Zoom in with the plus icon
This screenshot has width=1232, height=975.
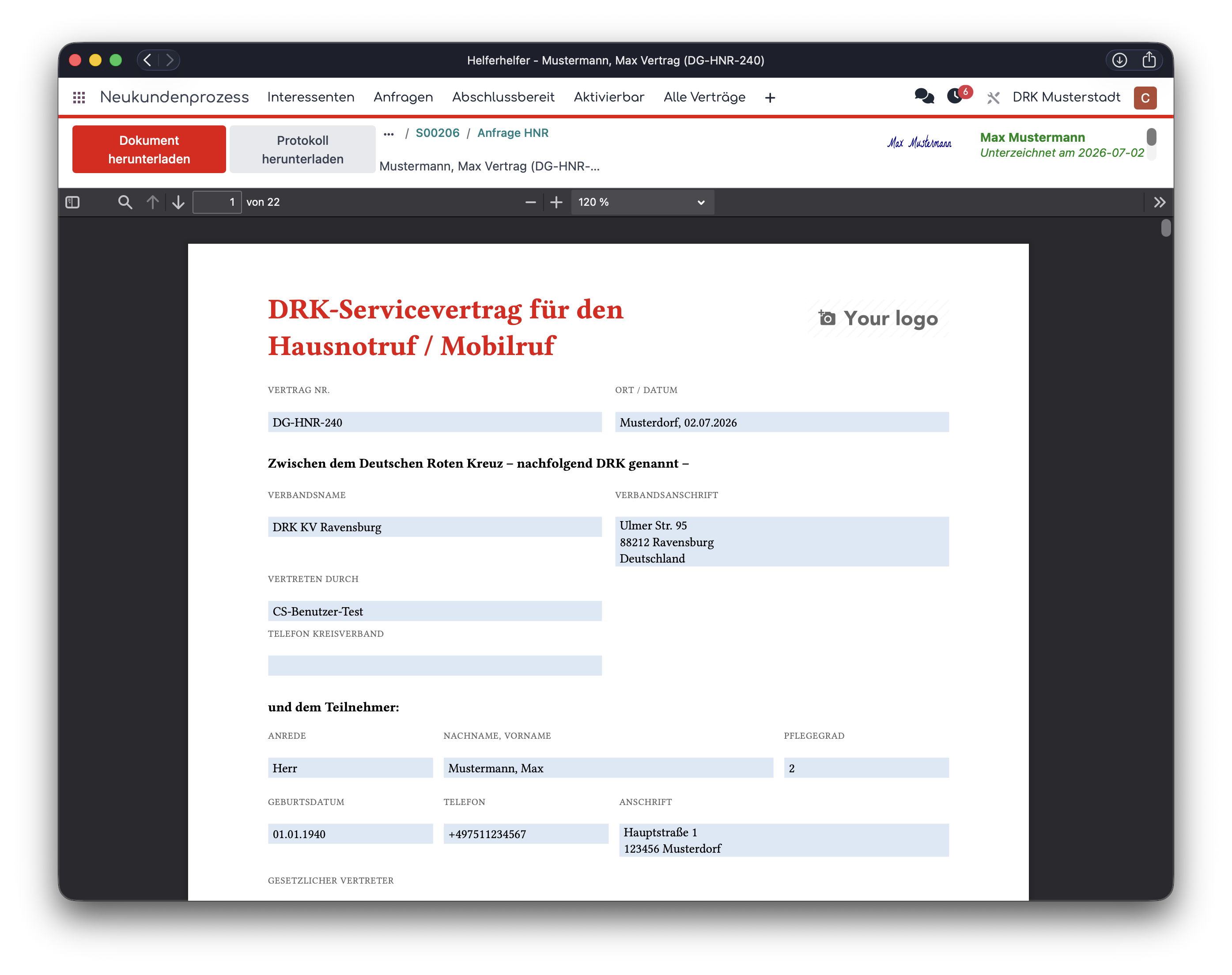click(556, 202)
